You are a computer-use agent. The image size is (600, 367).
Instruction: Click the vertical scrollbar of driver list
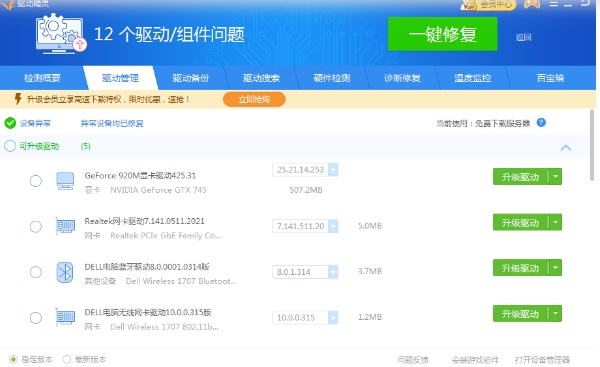click(592, 145)
